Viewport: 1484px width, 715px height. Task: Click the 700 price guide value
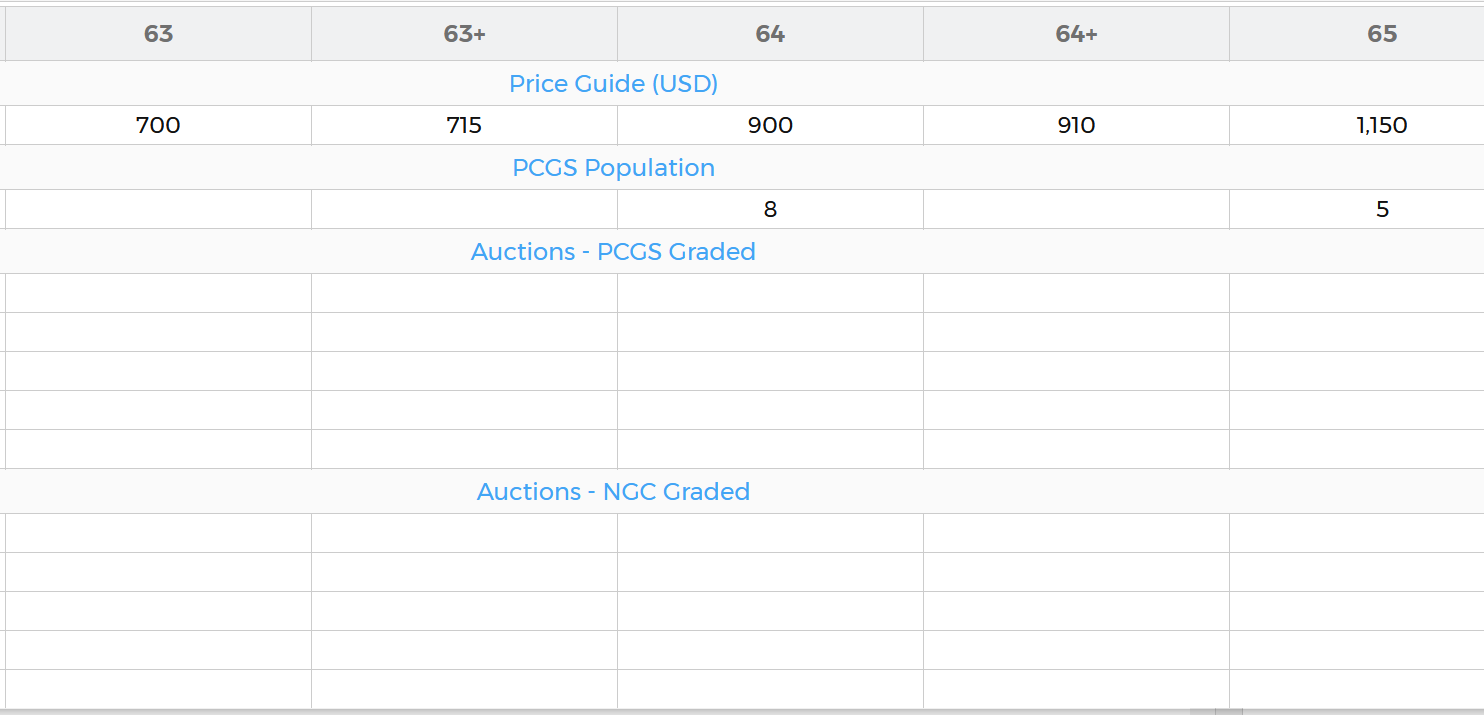click(x=158, y=125)
